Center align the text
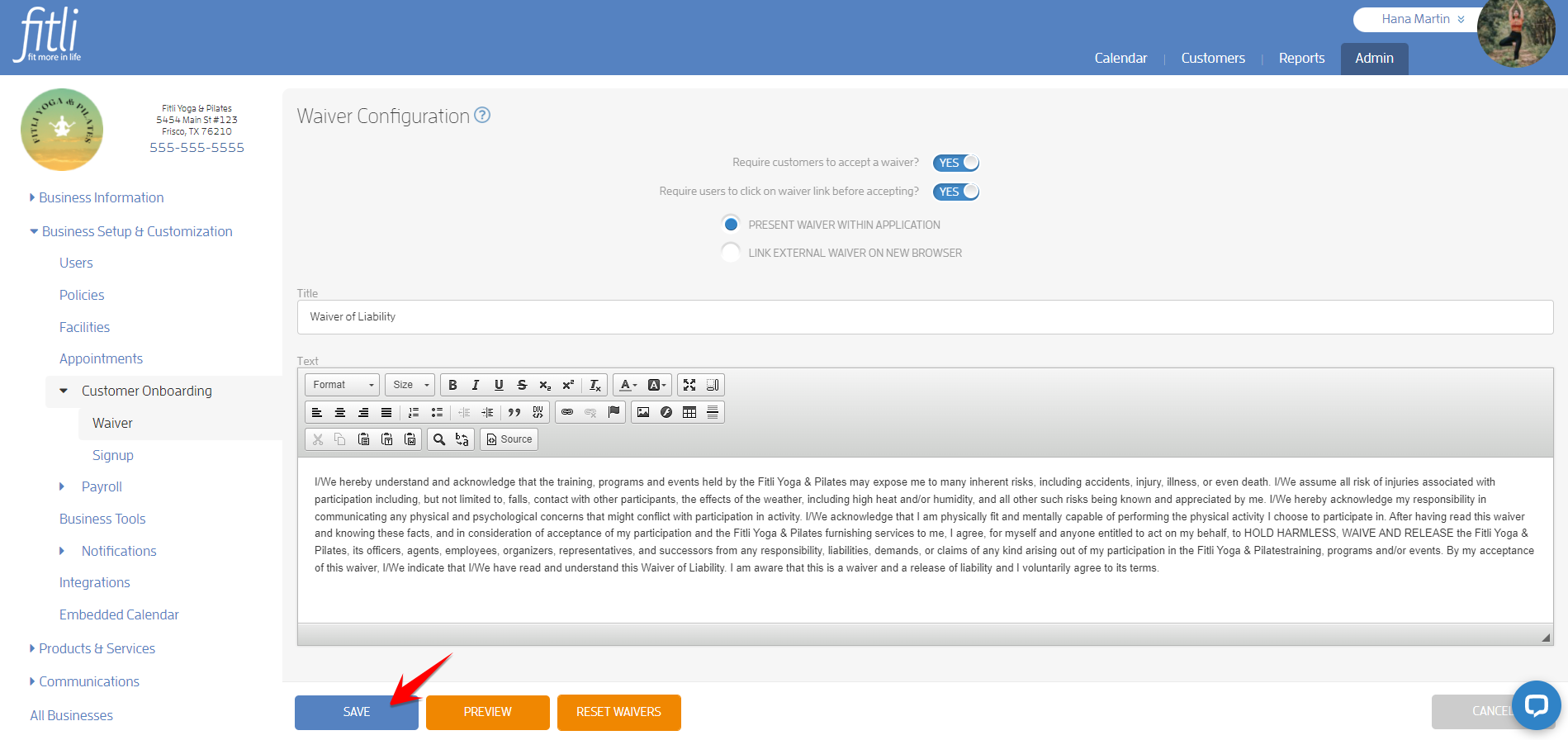The width and height of the screenshot is (1568, 740). [340, 412]
